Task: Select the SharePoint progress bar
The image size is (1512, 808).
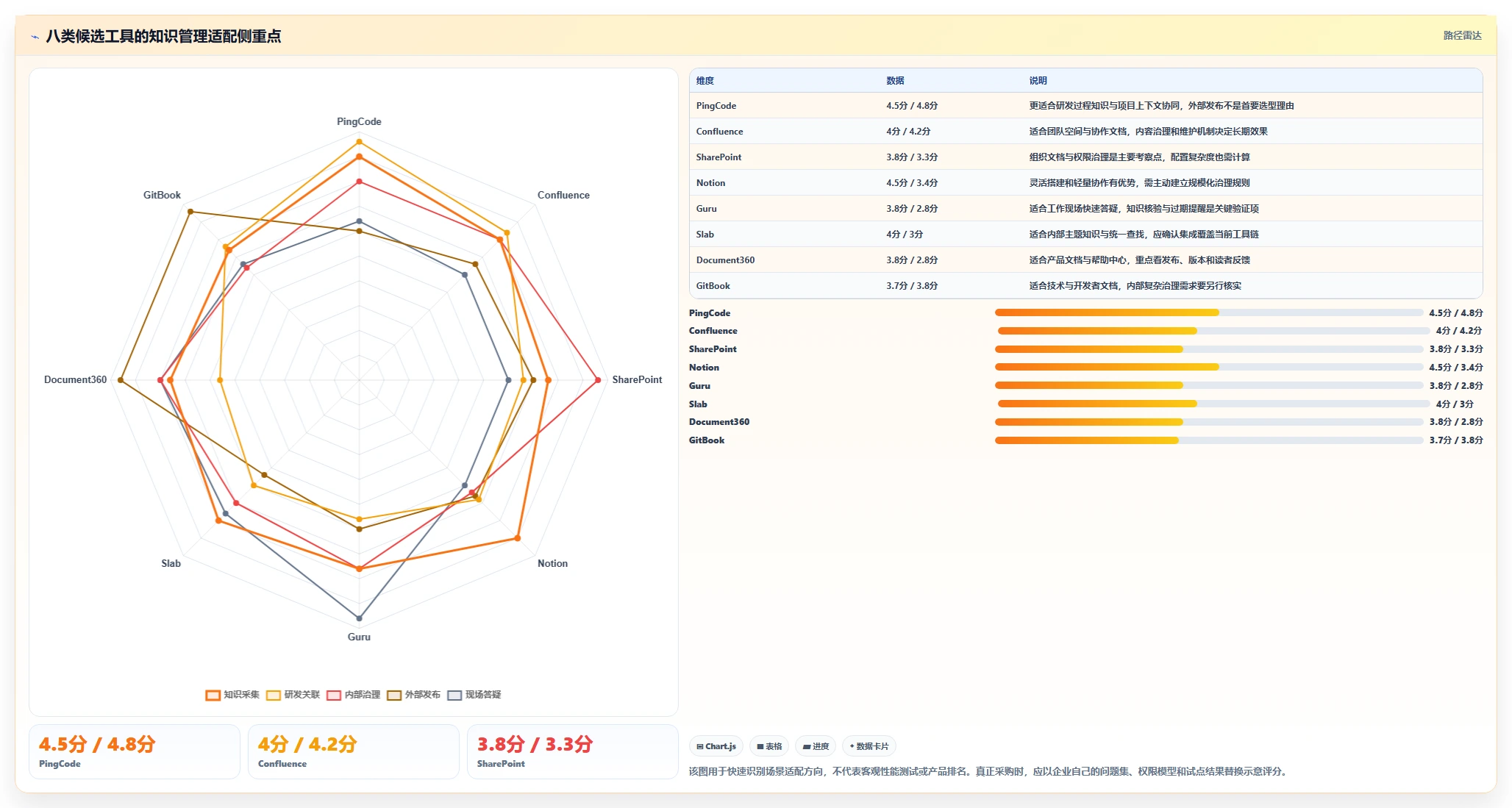Action: pos(1208,349)
